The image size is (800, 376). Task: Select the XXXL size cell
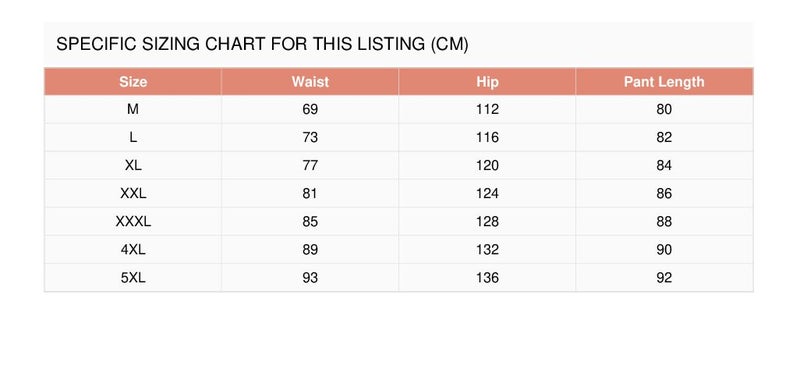[133, 221]
